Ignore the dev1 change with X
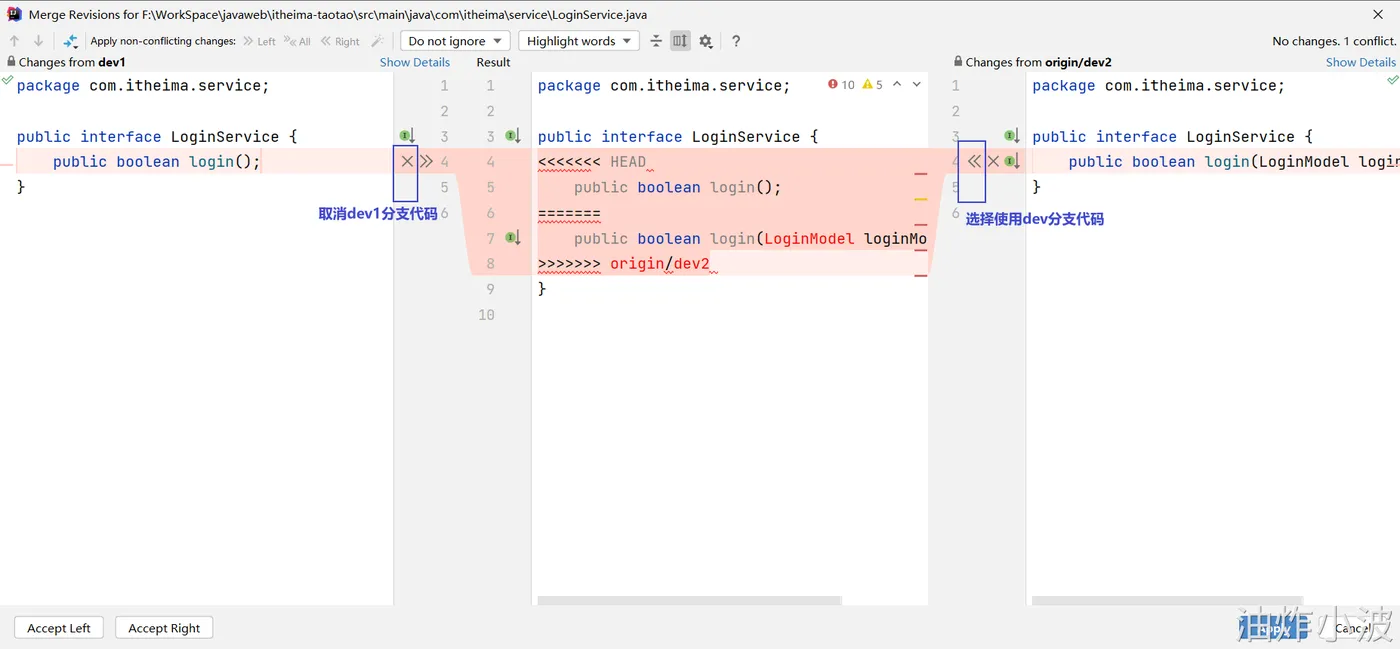Viewport: 1400px width, 649px height. (x=407, y=161)
